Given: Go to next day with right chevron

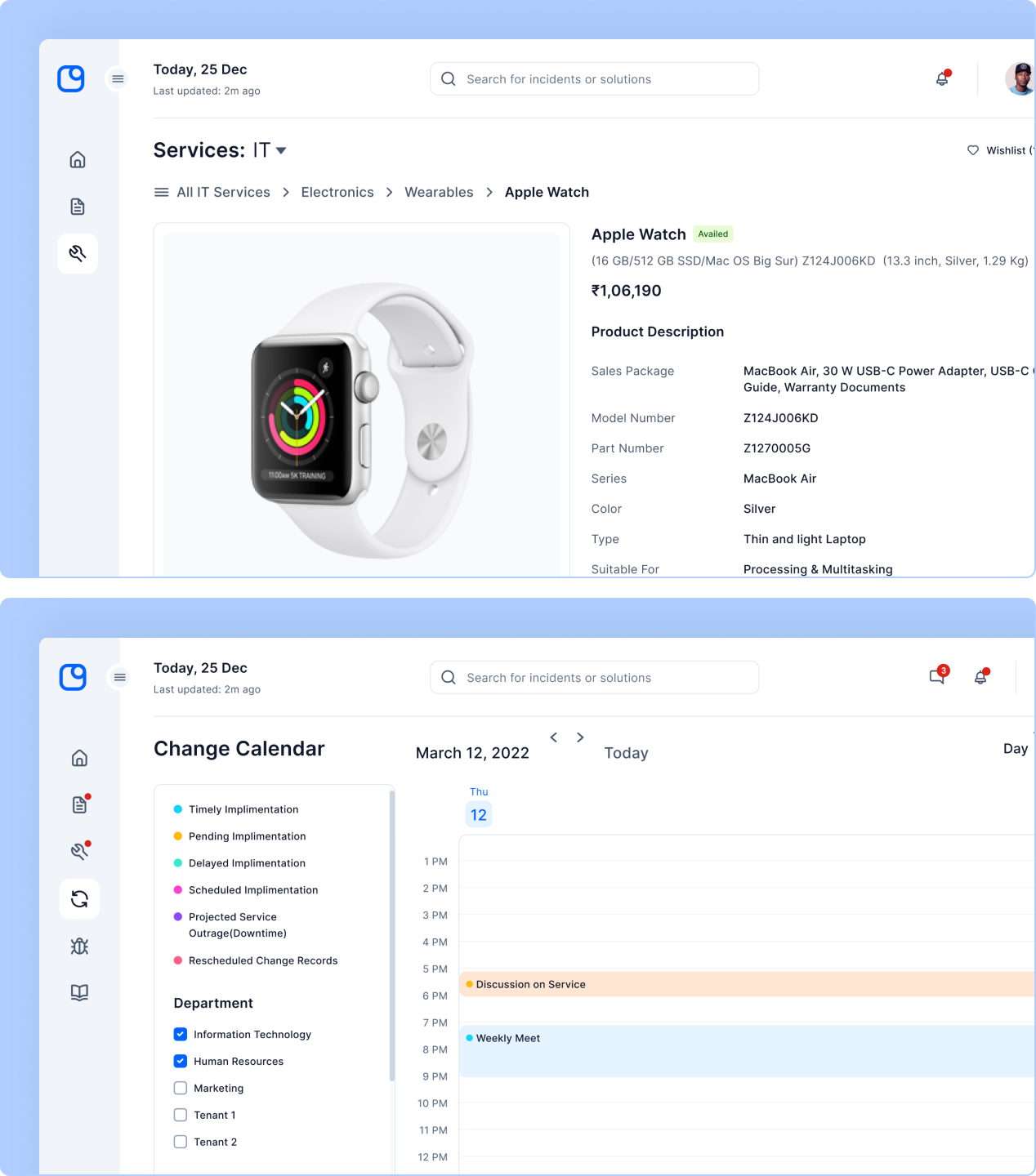Looking at the screenshot, I should (x=580, y=737).
